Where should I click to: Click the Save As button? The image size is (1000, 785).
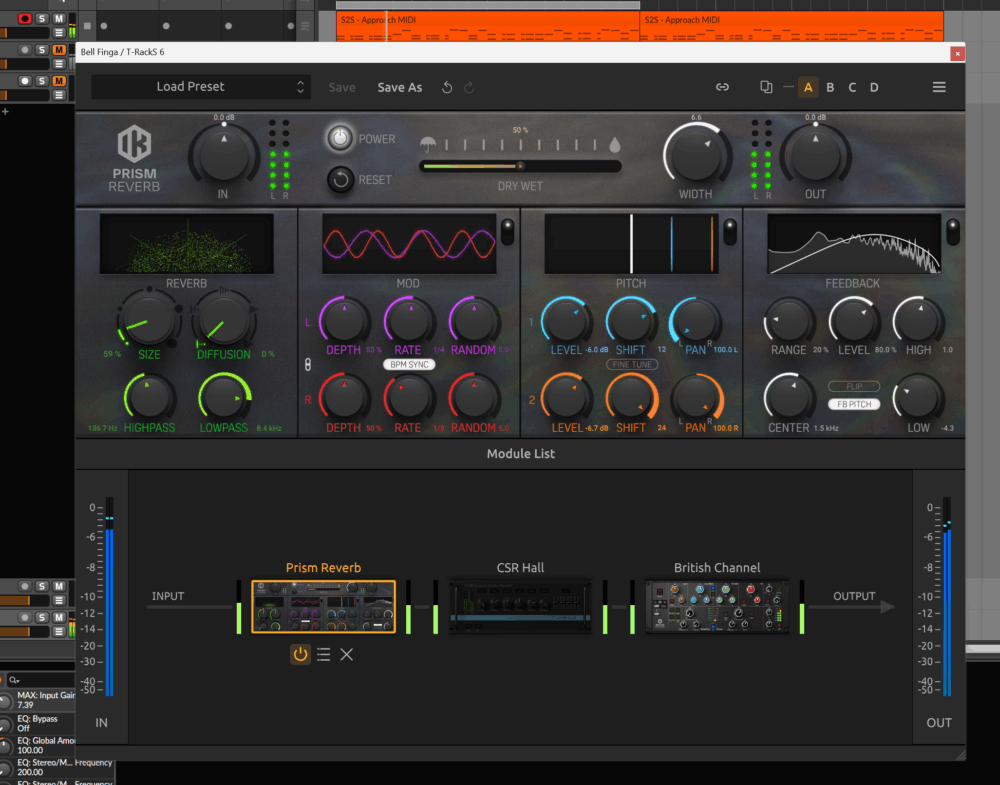click(399, 87)
